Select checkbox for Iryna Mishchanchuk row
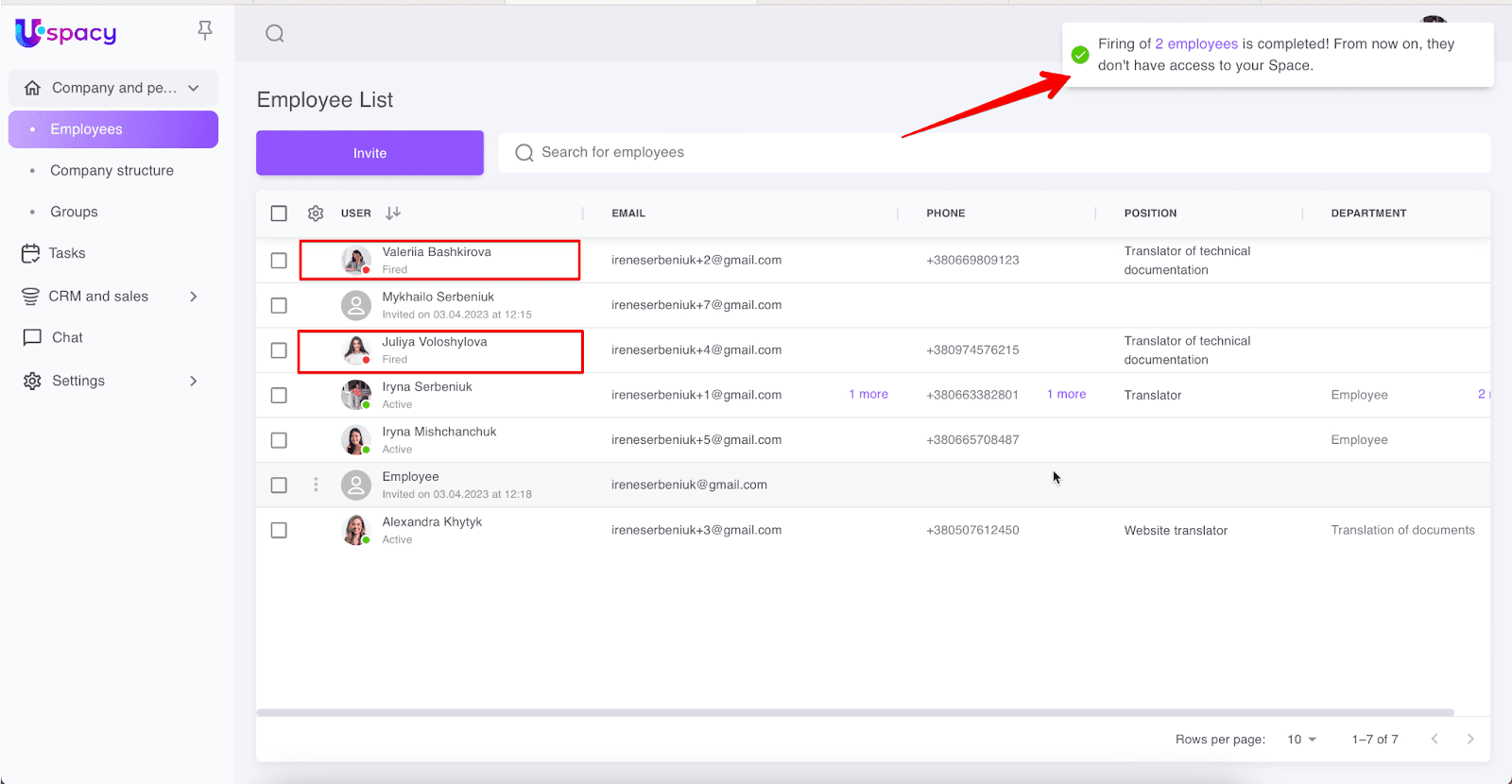 (x=279, y=440)
